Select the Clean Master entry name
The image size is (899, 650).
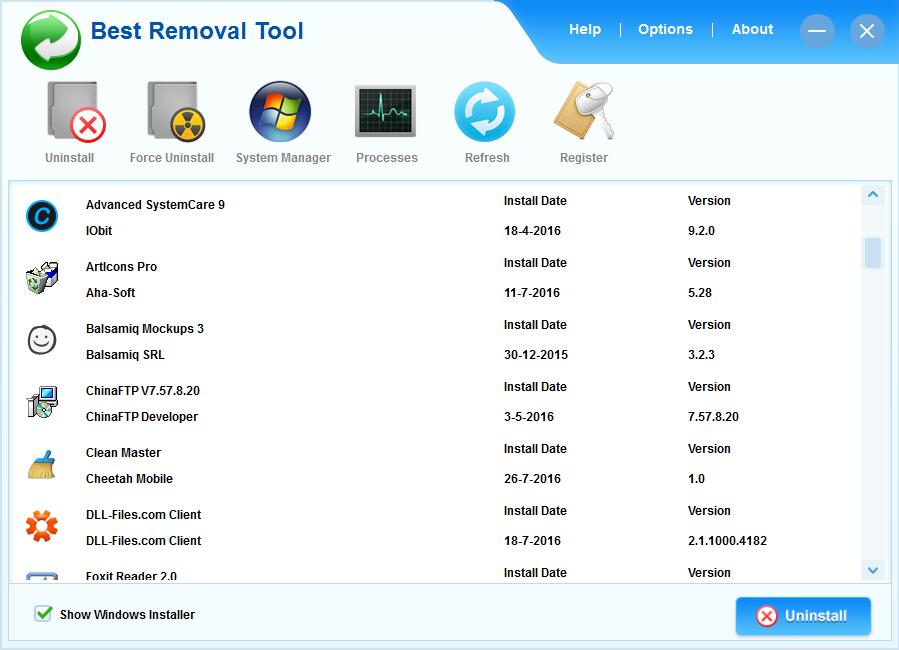click(123, 452)
